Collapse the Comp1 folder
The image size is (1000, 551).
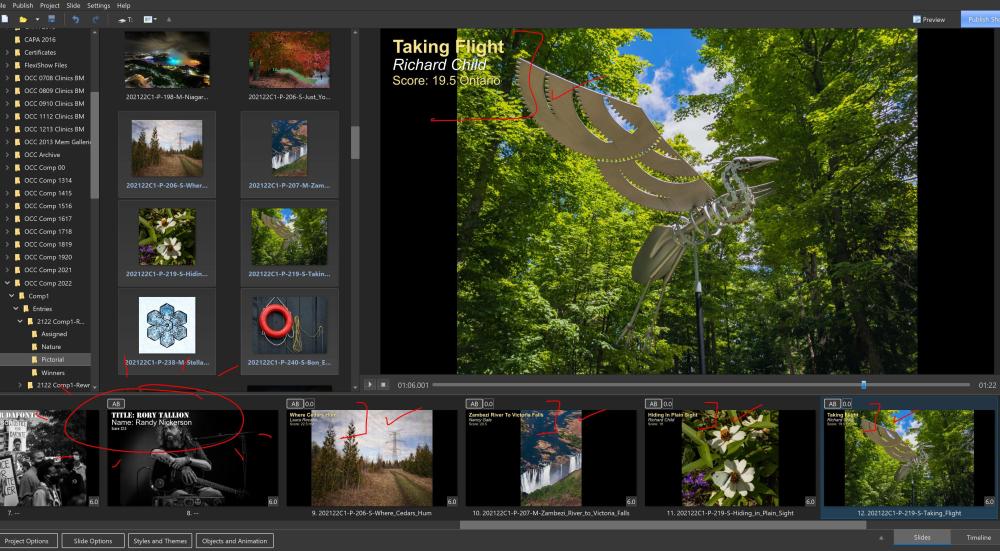point(11,296)
